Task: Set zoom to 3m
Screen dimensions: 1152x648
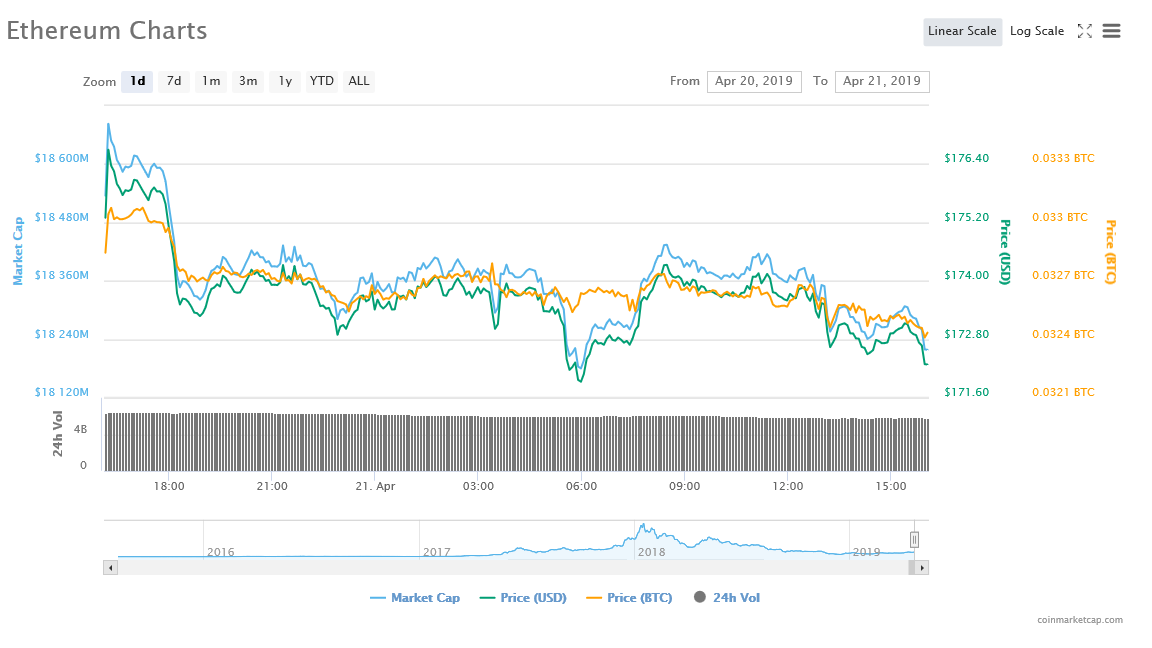Action: (x=248, y=81)
